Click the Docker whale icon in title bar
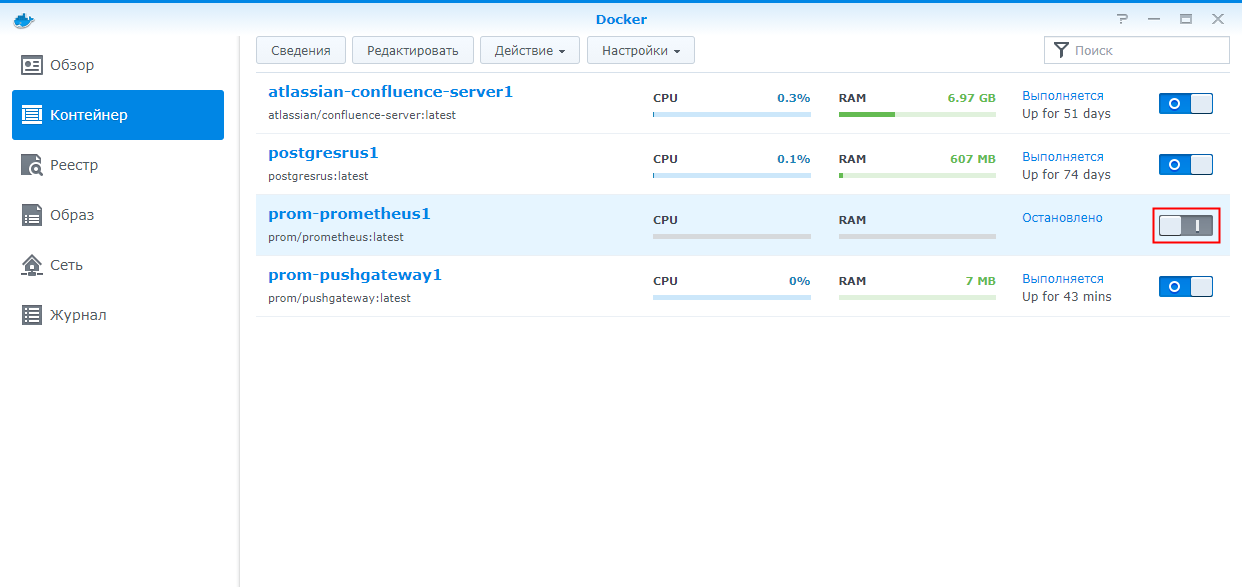 click(23, 19)
